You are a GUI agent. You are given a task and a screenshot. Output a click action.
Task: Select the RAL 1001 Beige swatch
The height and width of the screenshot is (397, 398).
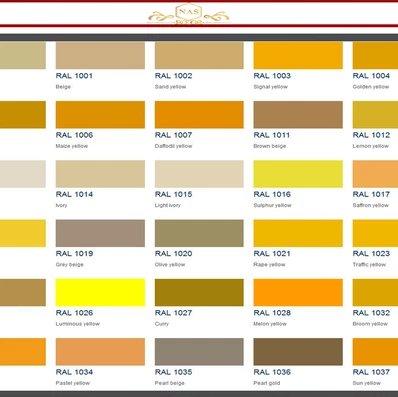pos(100,55)
